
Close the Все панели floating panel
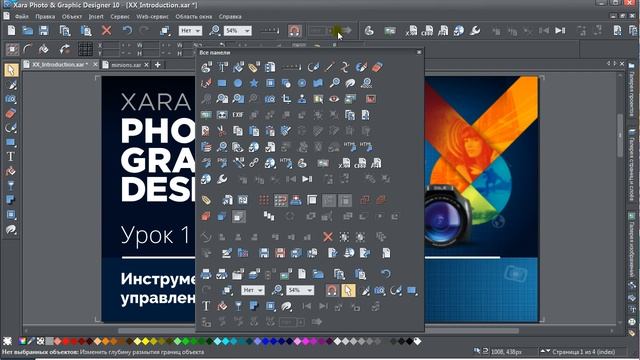[419, 52]
